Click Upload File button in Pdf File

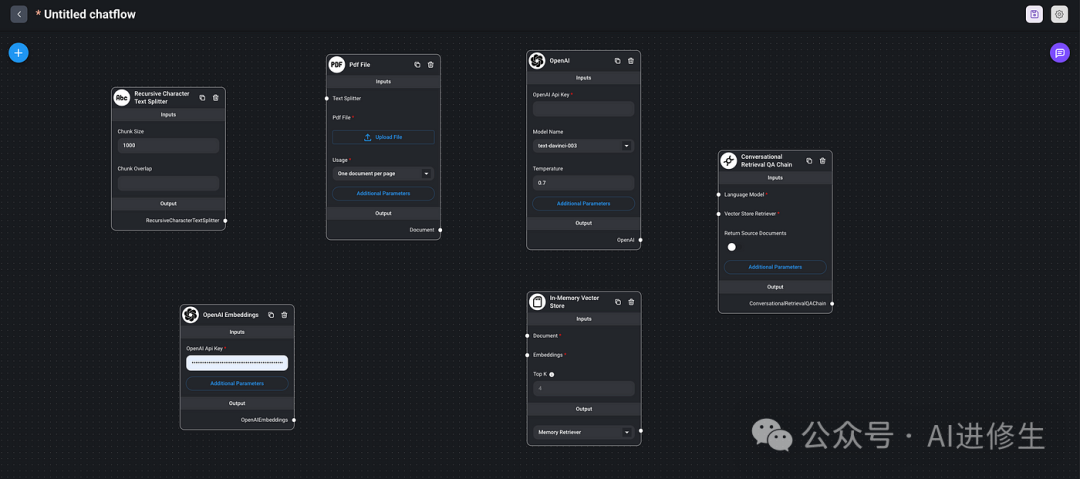click(x=383, y=137)
